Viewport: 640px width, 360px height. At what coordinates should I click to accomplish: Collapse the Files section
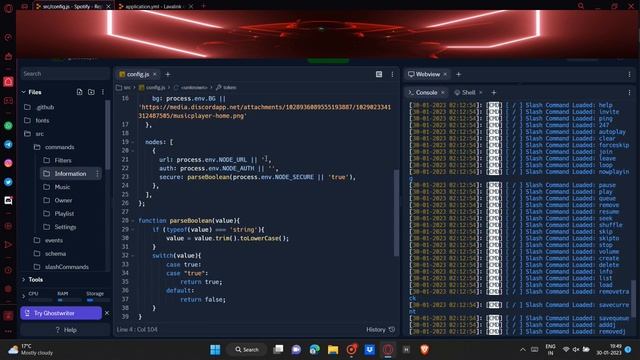coord(23,92)
